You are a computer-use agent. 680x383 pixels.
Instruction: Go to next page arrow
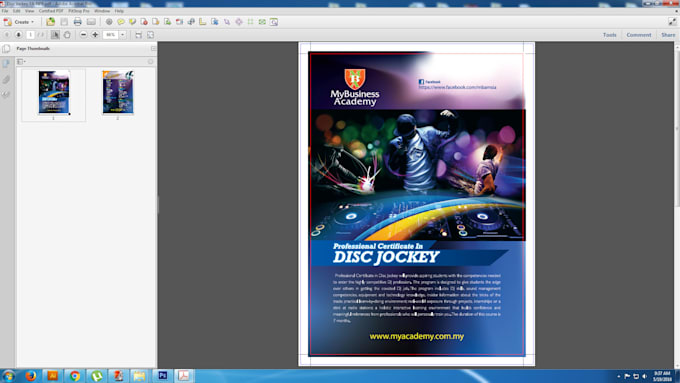(18, 35)
